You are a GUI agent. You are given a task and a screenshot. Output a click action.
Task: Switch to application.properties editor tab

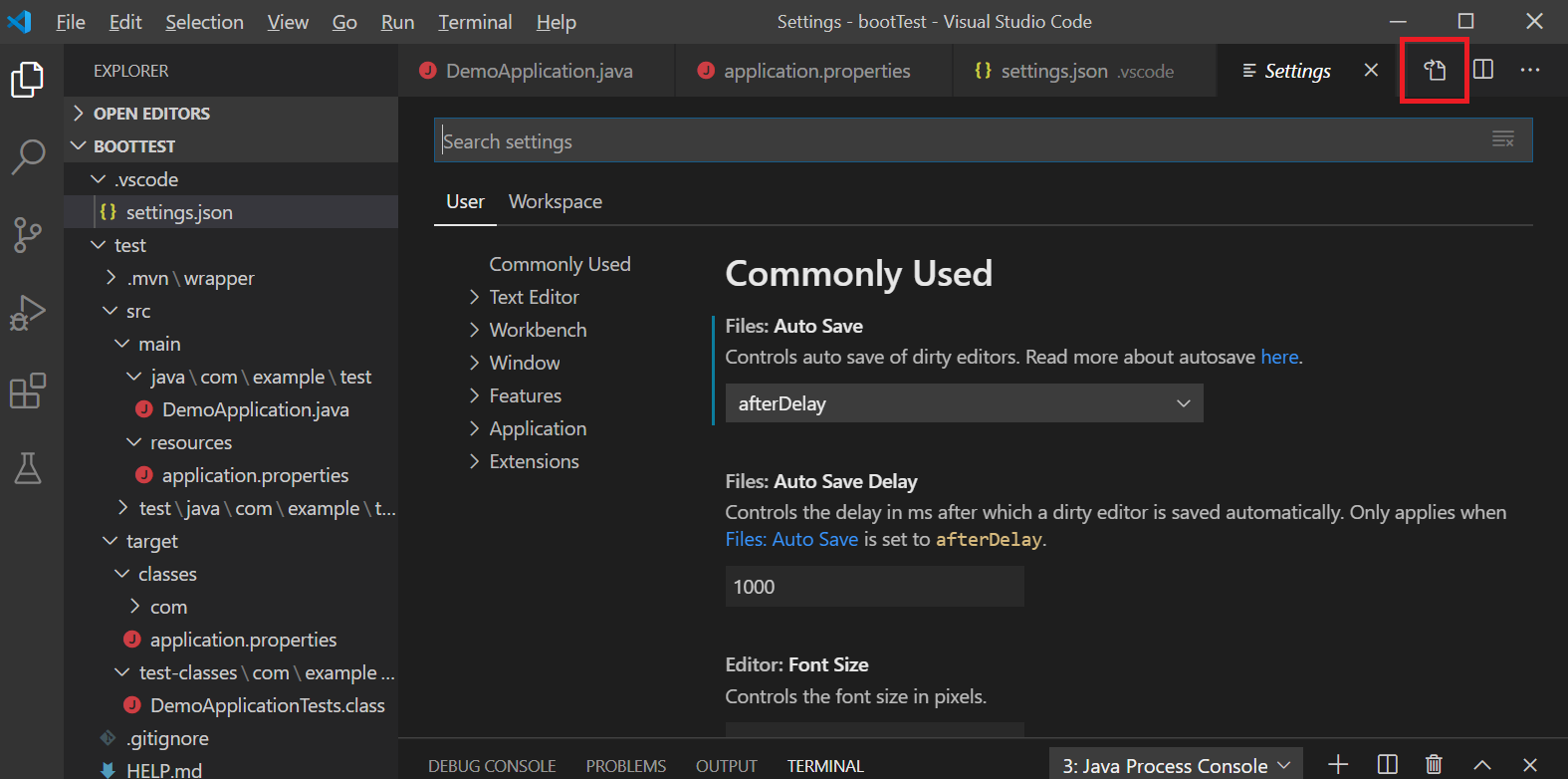(814, 71)
